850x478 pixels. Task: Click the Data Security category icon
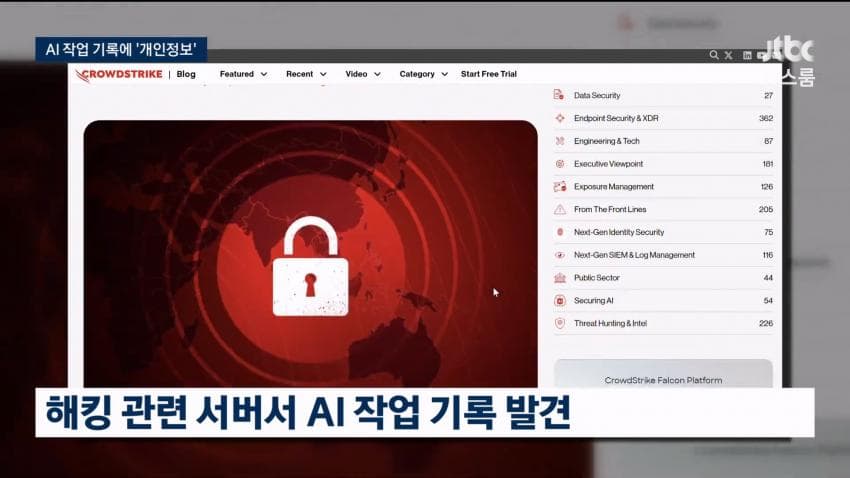(559, 95)
